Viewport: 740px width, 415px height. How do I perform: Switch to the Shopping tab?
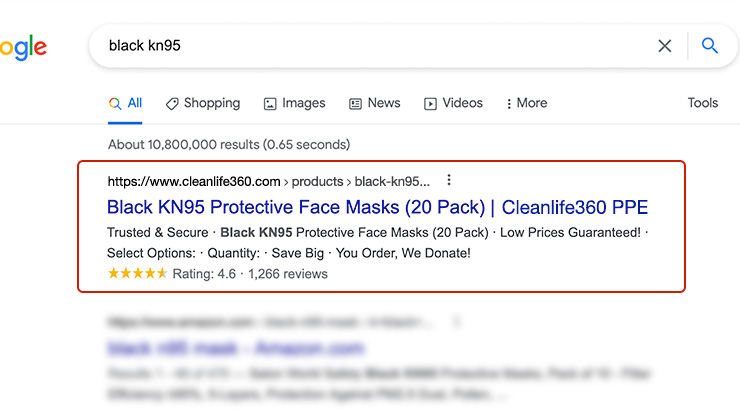tap(203, 103)
